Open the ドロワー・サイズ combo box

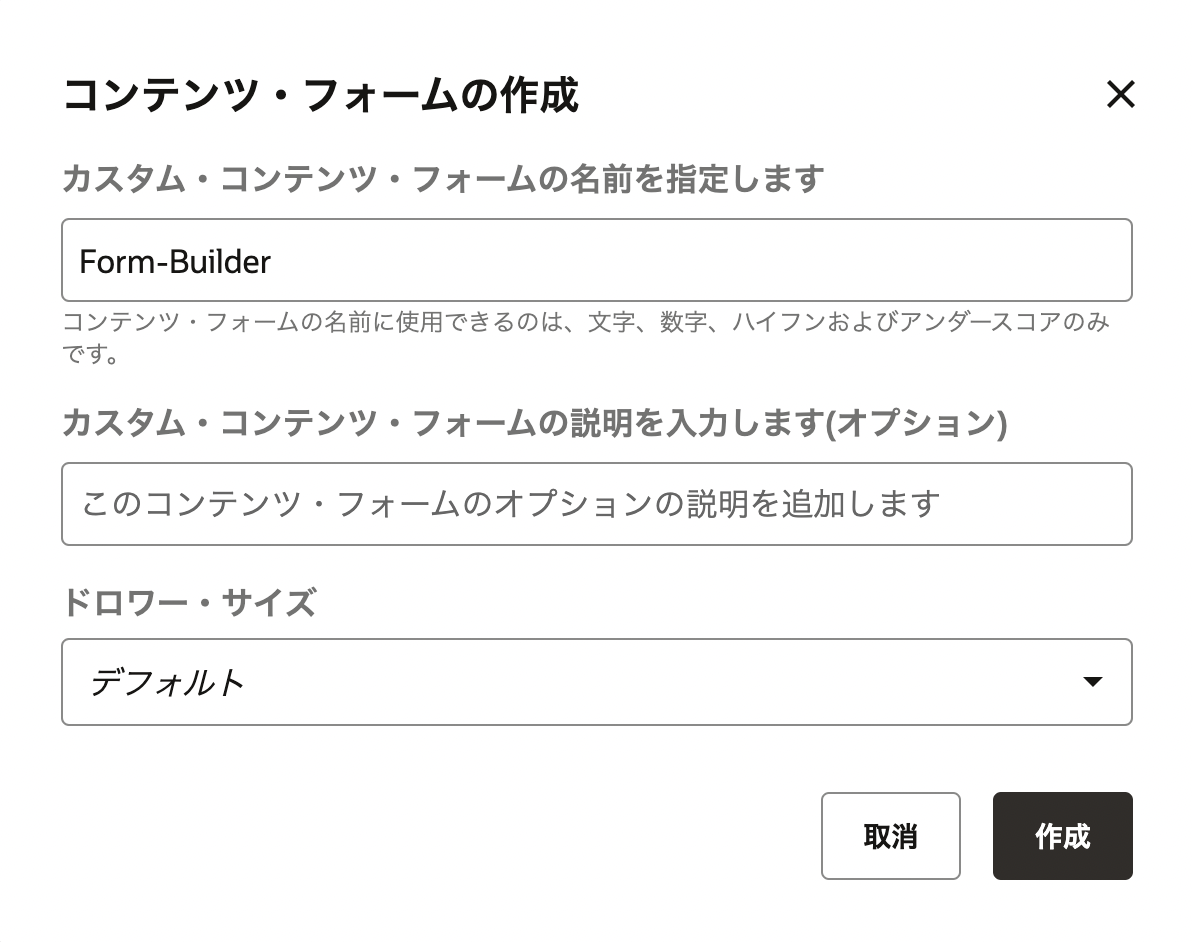coord(596,682)
